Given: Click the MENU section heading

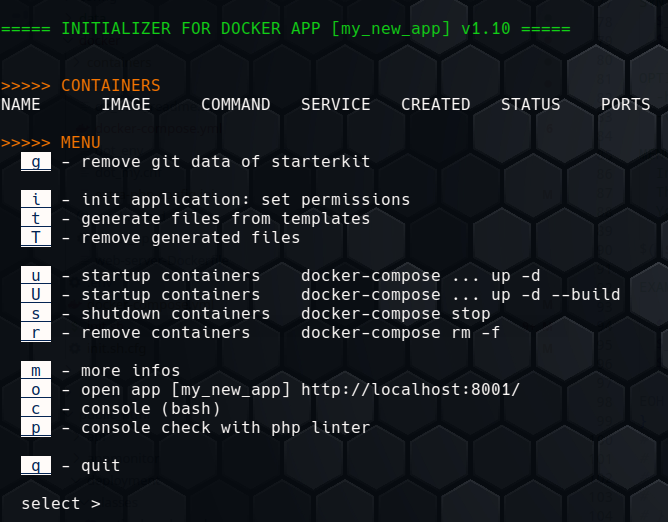Looking at the screenshot, I should click(81, 142).
